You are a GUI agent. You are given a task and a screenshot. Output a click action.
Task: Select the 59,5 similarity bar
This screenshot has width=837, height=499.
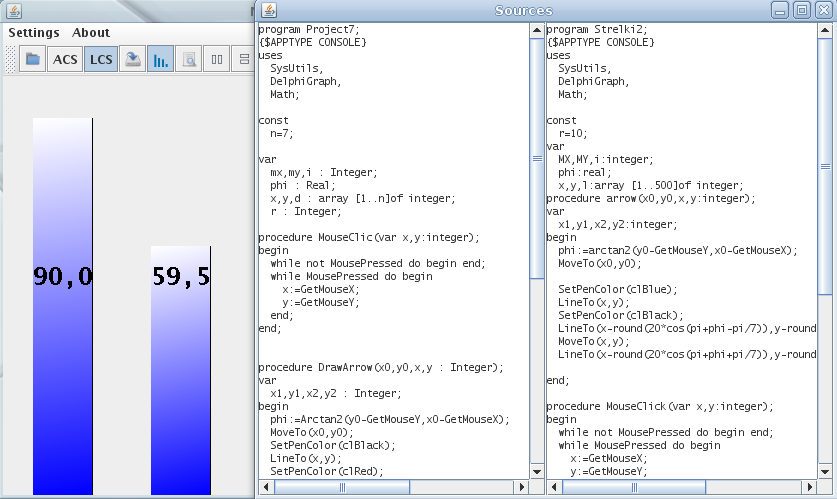pyautogui.click(x=181, y=370)
